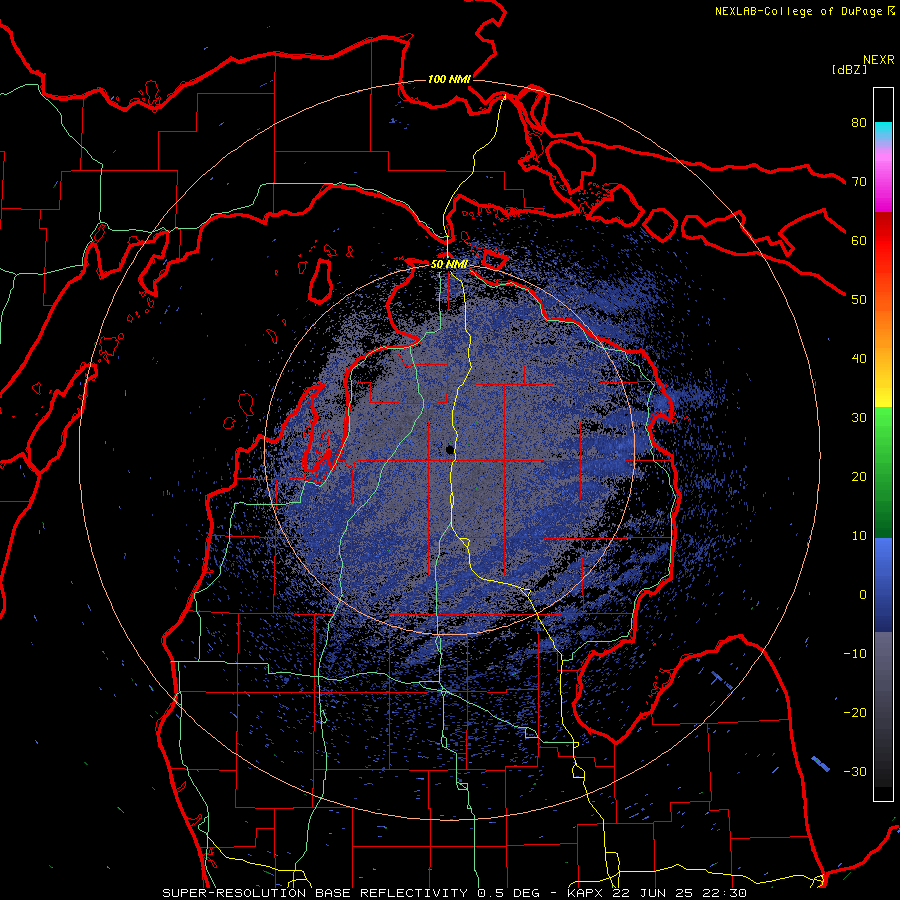900x900 pixels.
Task: Click the positive 10 value on the dBZ scale
Action: 859,536
